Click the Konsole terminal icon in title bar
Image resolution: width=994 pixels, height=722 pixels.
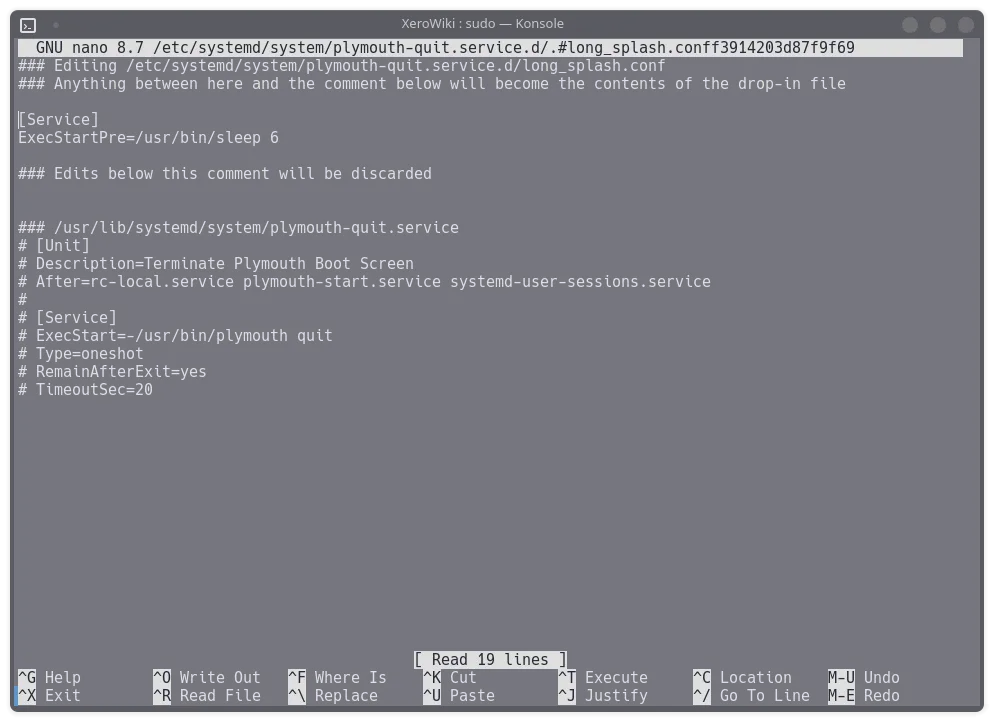pyautogui.click(x=28, y=24)
